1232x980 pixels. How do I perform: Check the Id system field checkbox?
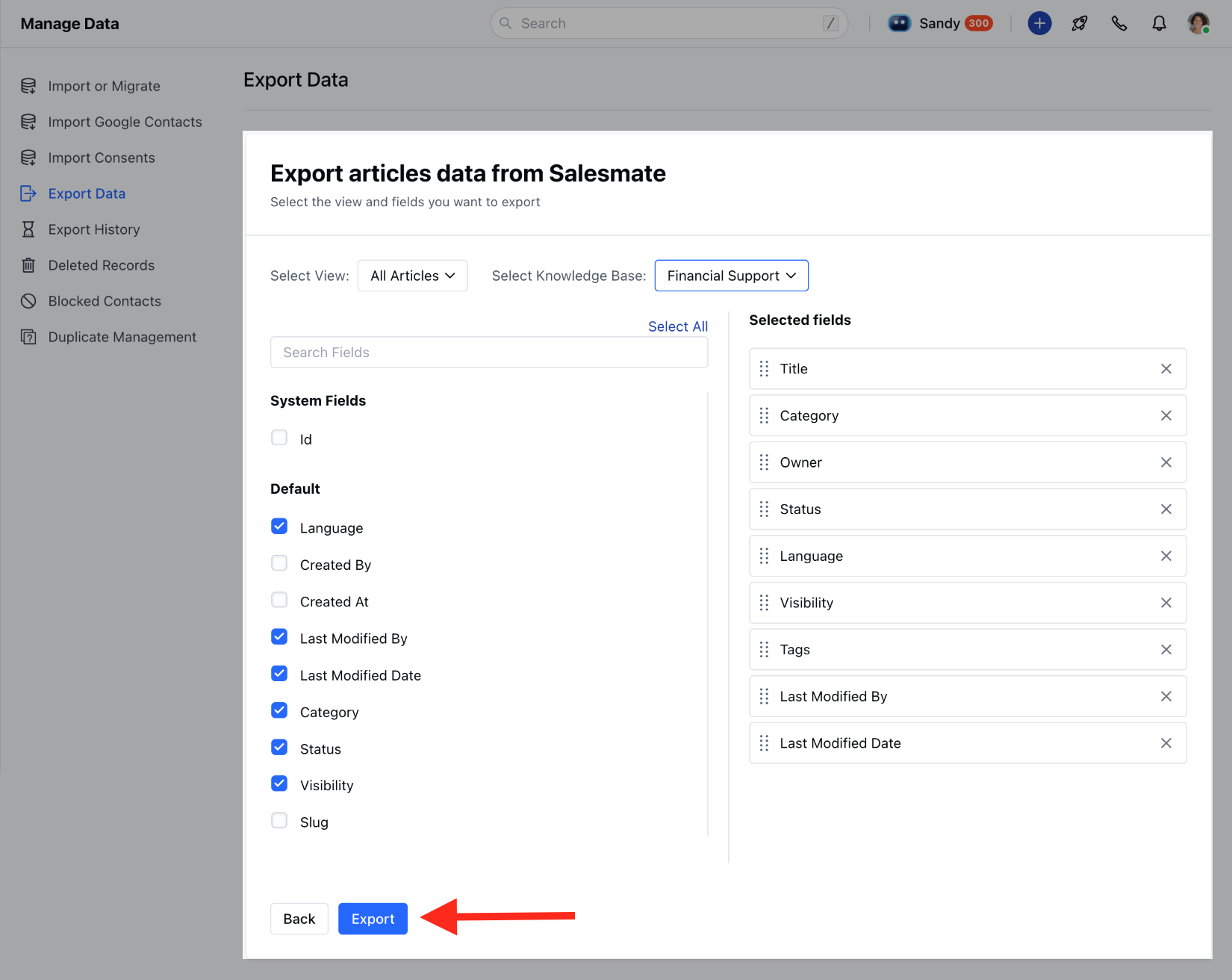pyautogui.click(x=279, y=438)
